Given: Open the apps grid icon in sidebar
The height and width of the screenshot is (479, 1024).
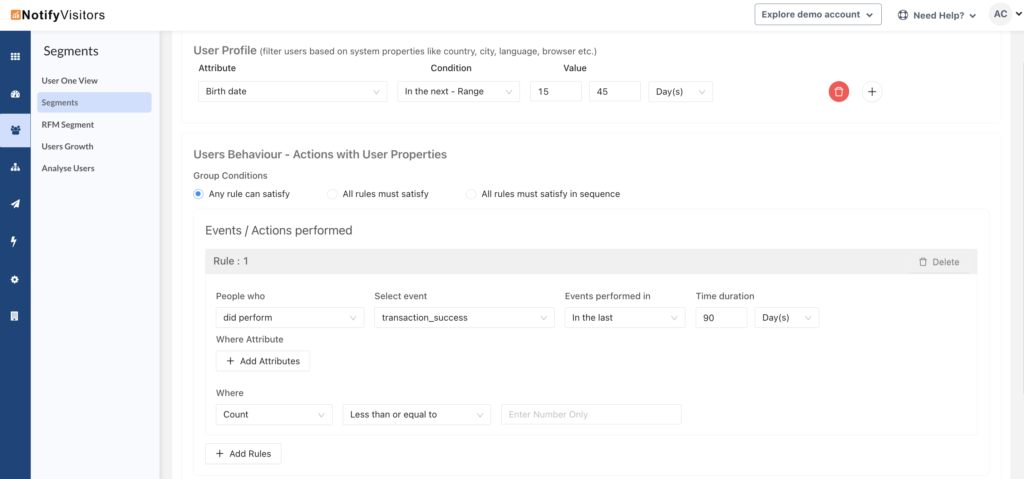Looking at the screenshot, I should [x=15, y=57].
